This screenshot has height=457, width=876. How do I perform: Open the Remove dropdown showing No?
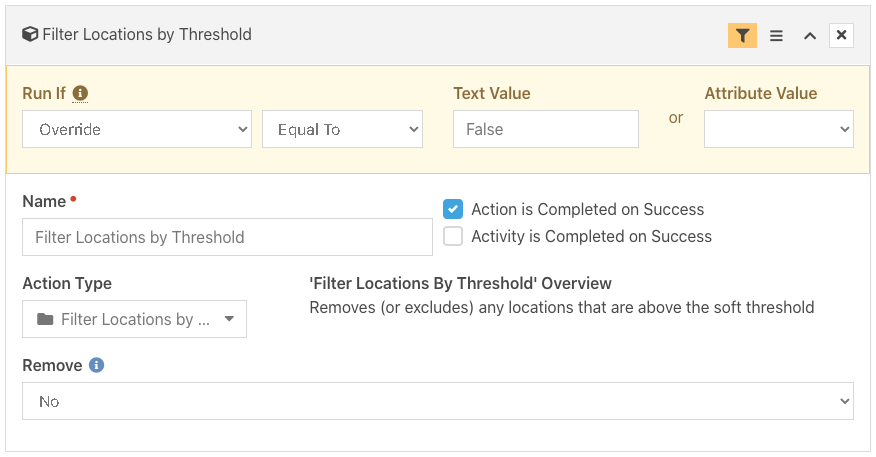(x=438, y=401)
